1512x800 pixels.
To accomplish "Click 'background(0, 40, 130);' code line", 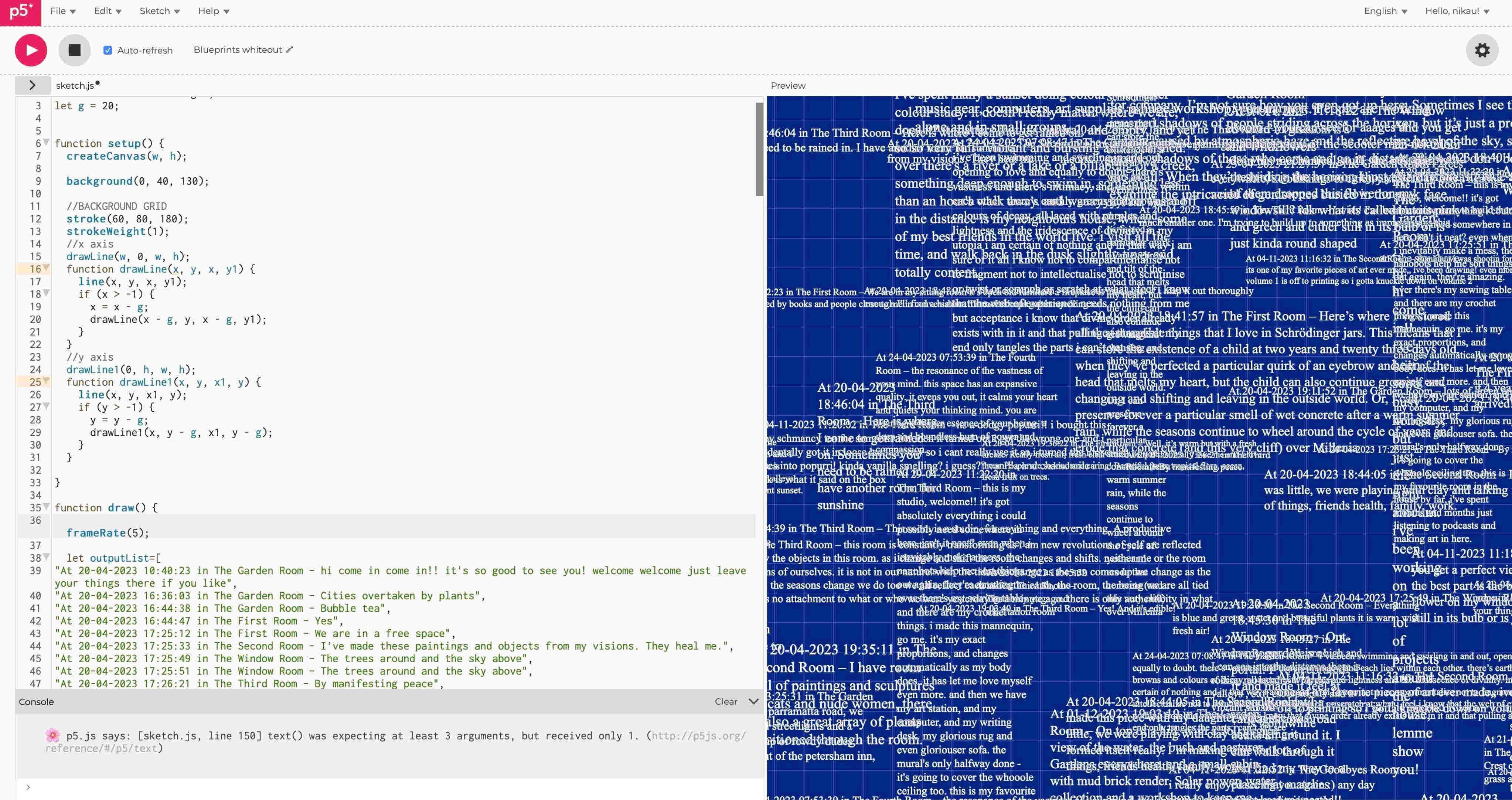I will [137, 181].
